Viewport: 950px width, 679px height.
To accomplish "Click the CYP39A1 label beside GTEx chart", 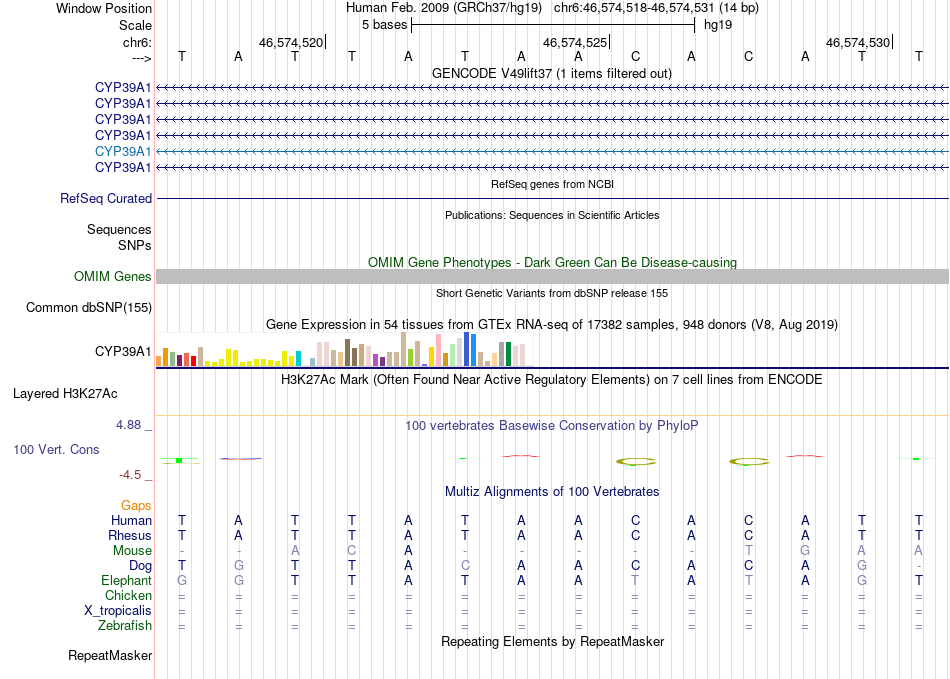I will click(x=123, y=351).
